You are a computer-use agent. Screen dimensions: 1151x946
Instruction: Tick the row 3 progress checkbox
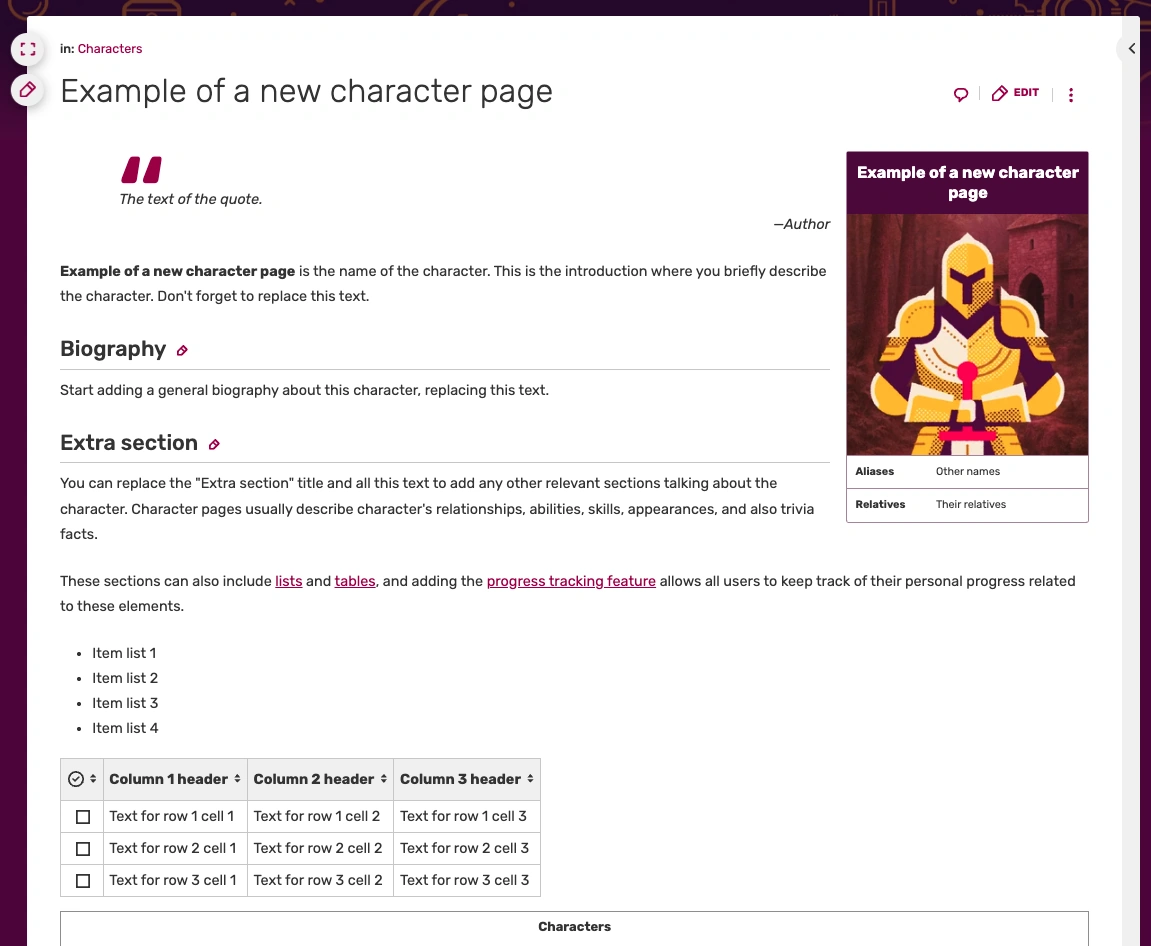[83, 881]
